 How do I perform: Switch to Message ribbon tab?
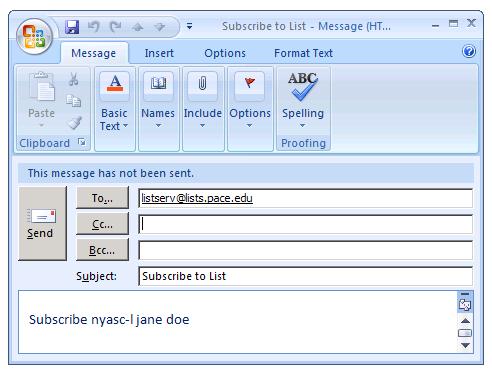[x=94, y=53]
